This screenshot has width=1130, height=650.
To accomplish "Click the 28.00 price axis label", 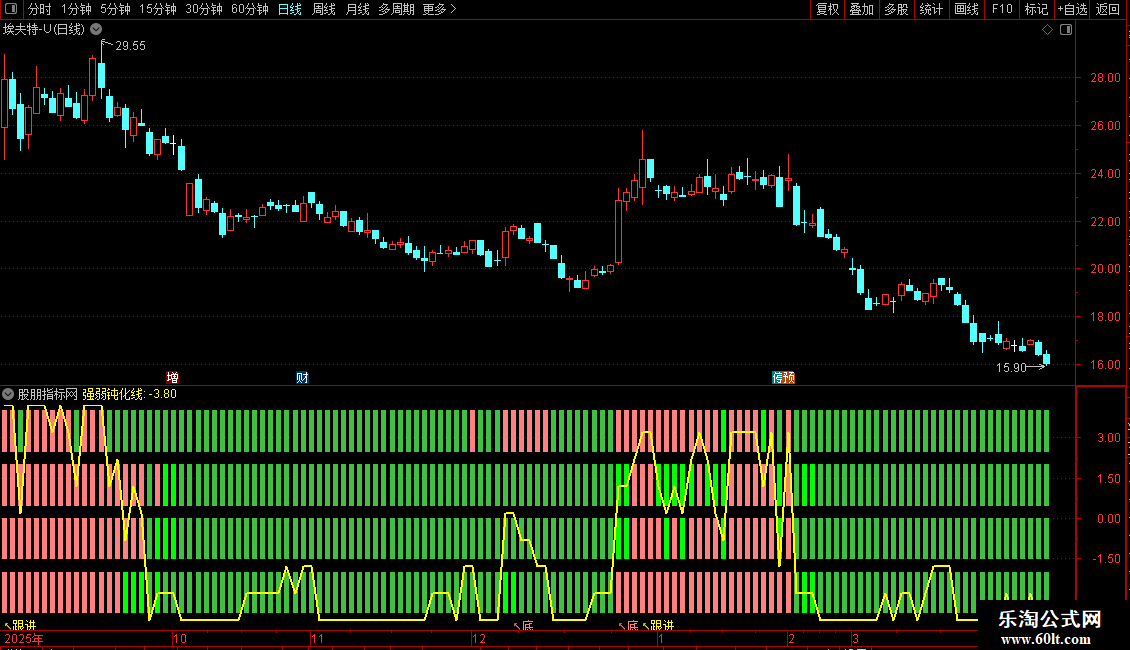I will [x=1105, y=78].
